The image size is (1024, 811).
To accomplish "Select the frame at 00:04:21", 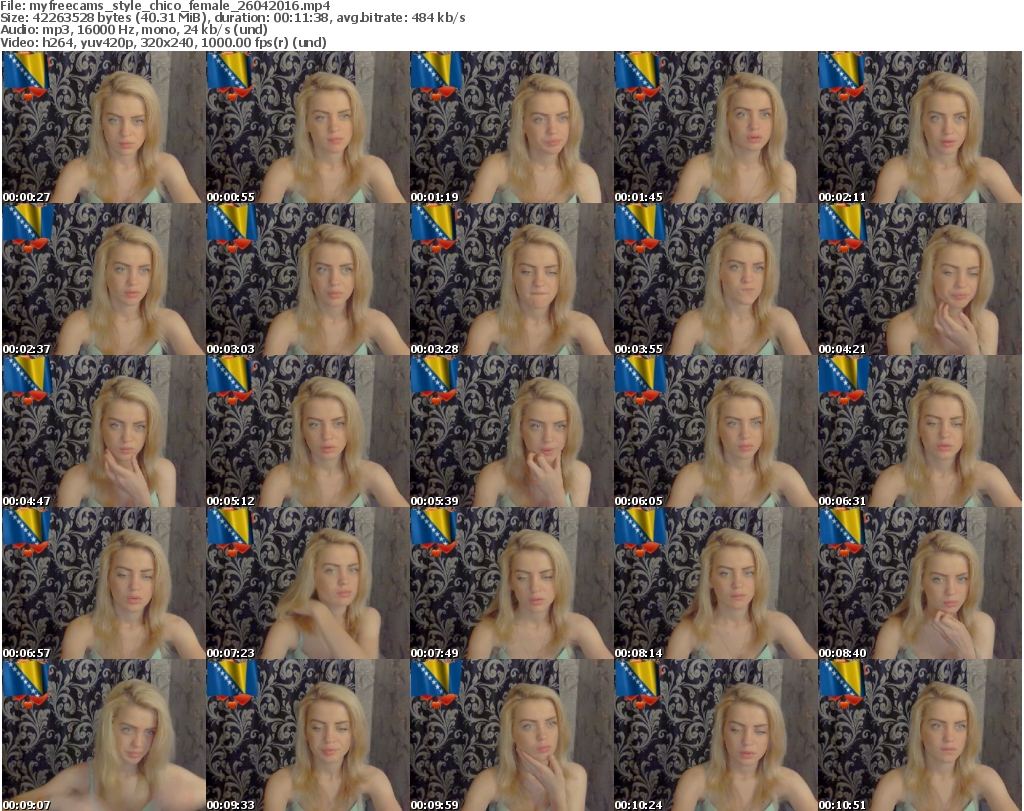I will click(920, 279).
